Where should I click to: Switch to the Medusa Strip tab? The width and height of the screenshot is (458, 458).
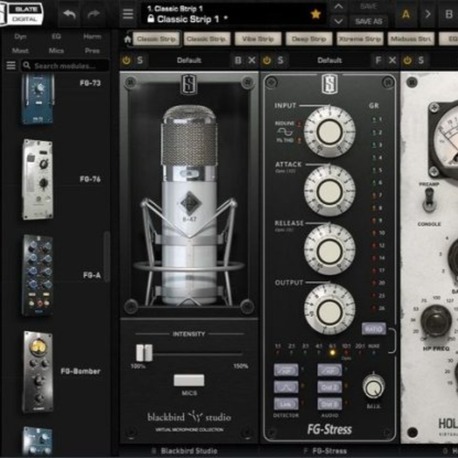[x=411, y=39]
